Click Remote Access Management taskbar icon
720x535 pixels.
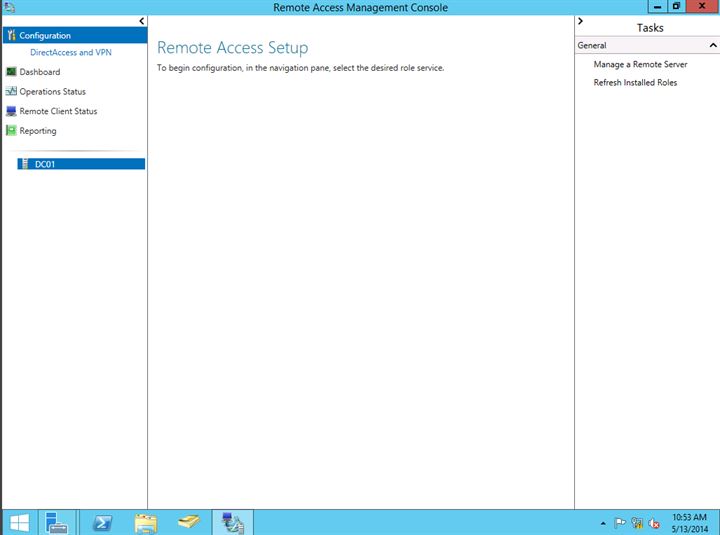coord(233,522)
